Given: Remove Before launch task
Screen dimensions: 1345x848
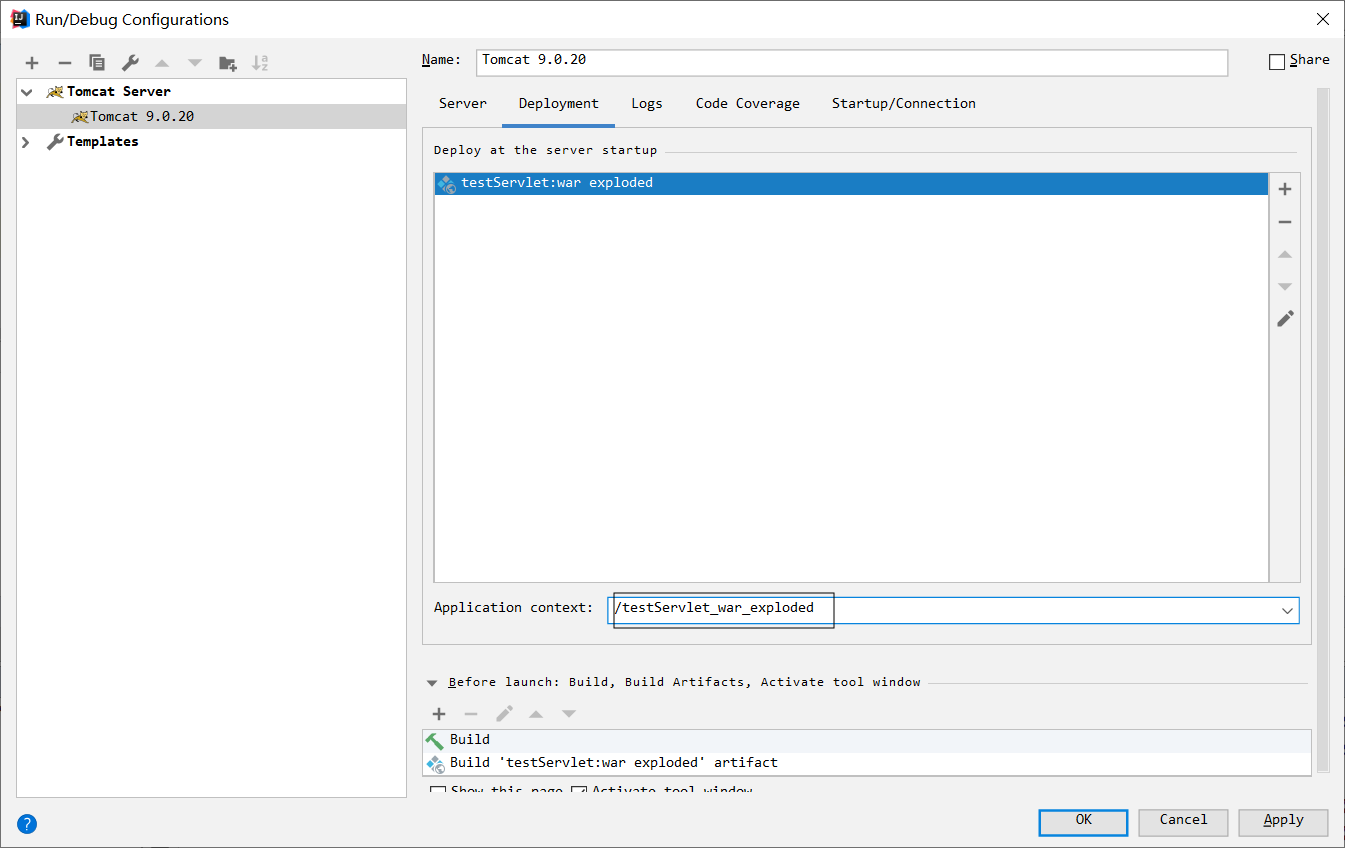Looking at the screenshot, I should 471,714.
